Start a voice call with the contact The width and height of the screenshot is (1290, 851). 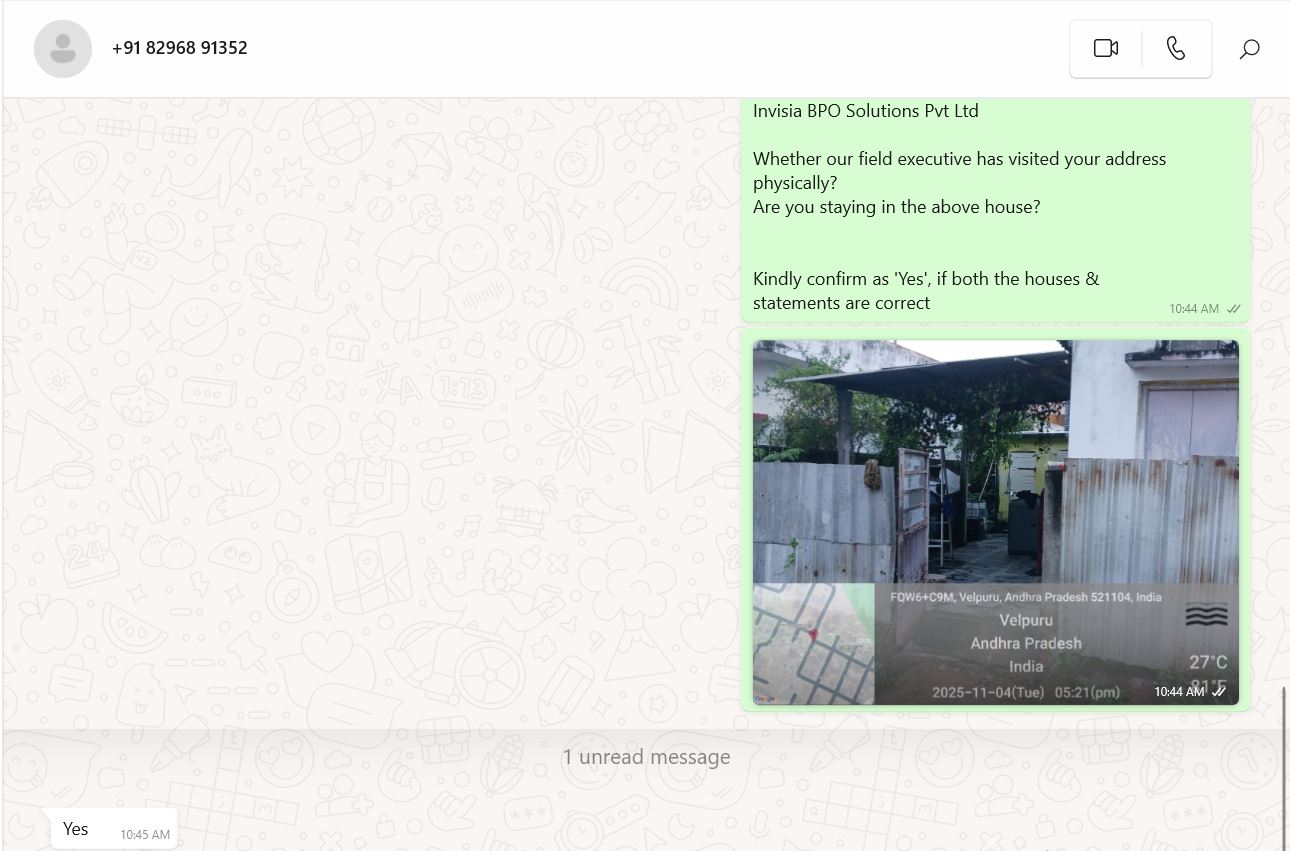1176,48
